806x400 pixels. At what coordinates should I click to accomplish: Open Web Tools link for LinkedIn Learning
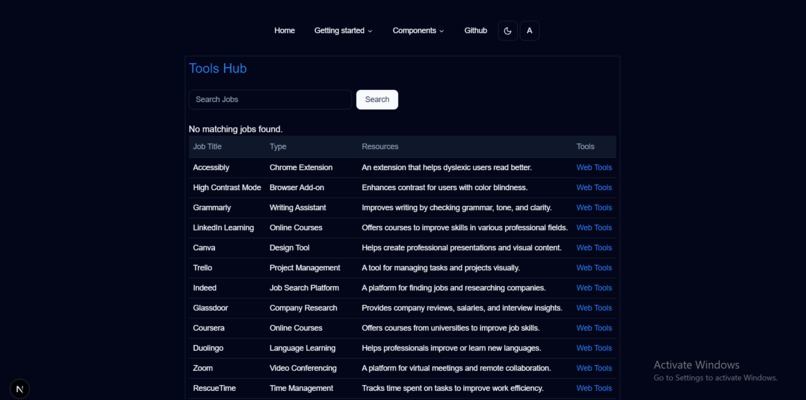click(594, 228)
